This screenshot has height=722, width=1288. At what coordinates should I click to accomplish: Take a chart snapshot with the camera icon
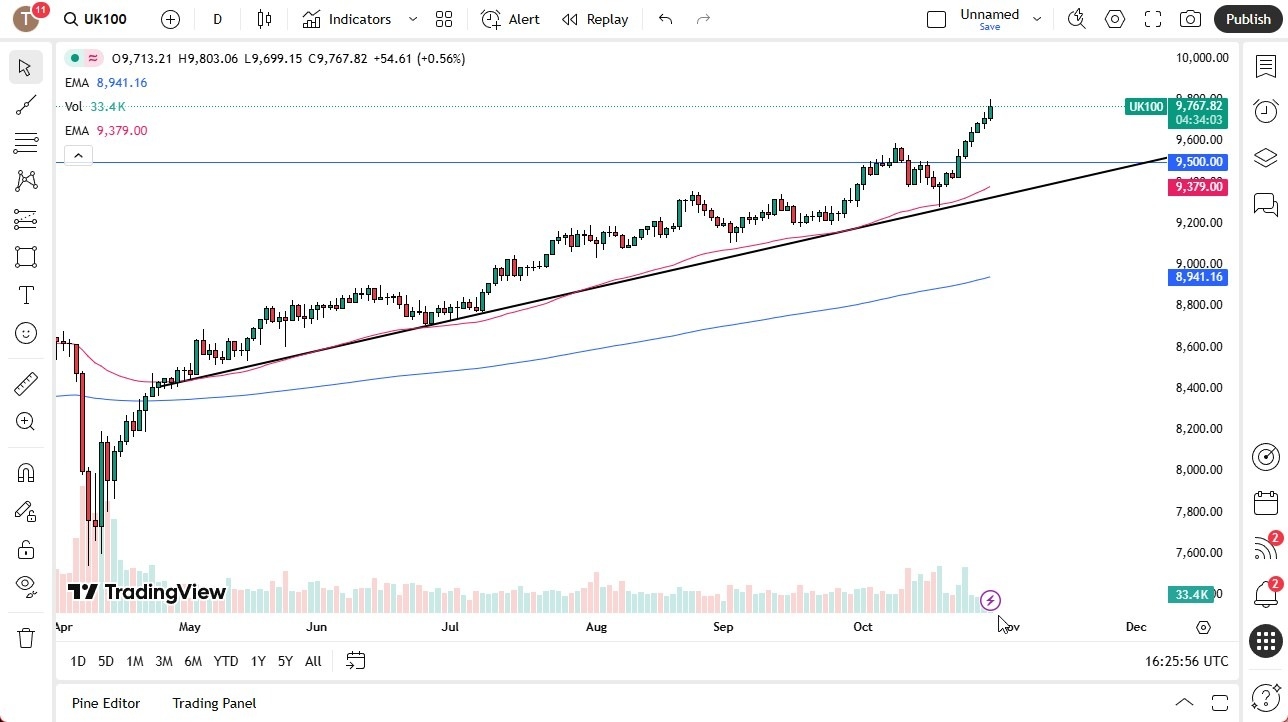click(x=1190, y=18)
